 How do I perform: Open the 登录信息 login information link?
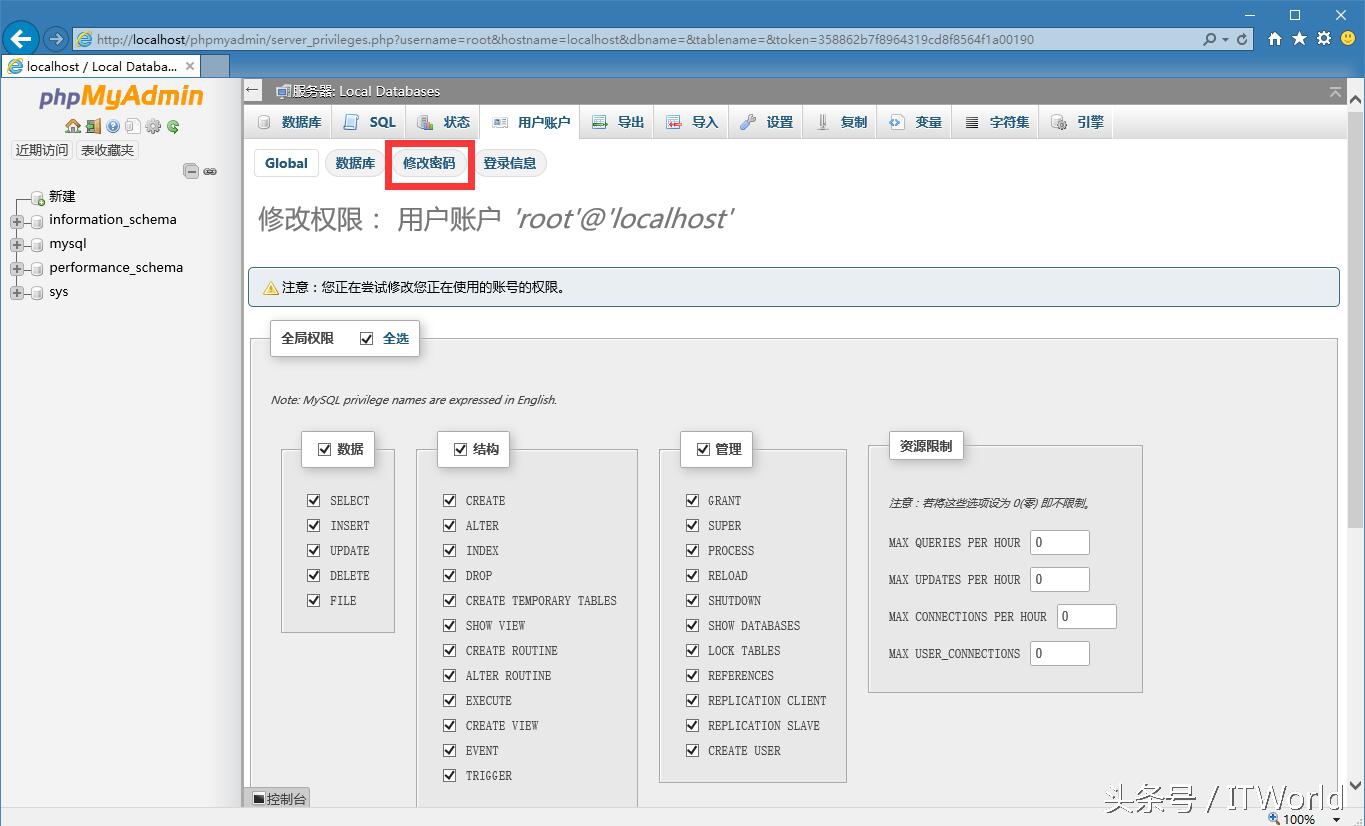click(509, 163)
